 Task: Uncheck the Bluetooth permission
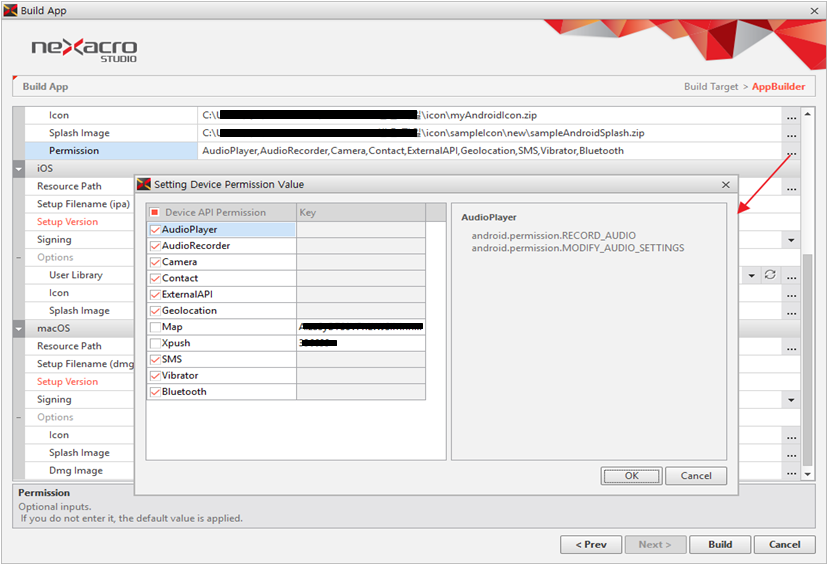coord(154,392)
